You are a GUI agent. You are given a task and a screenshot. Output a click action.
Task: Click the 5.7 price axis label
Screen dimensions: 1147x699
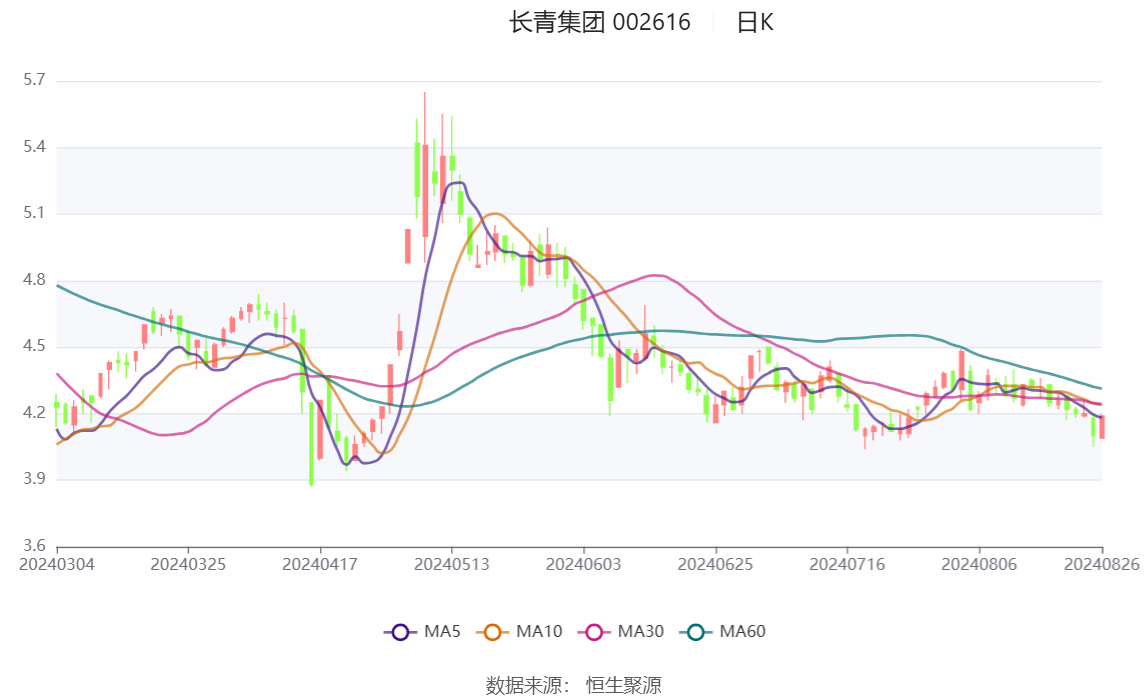point(34,80)
